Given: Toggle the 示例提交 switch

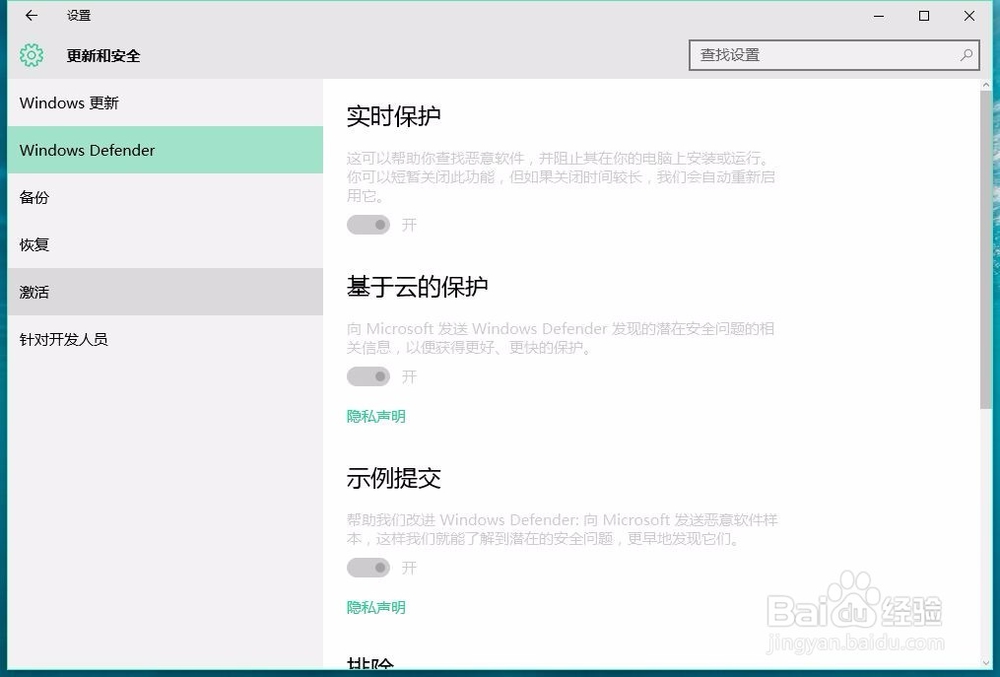Looking at the screenshot, I should coord(369,567).
